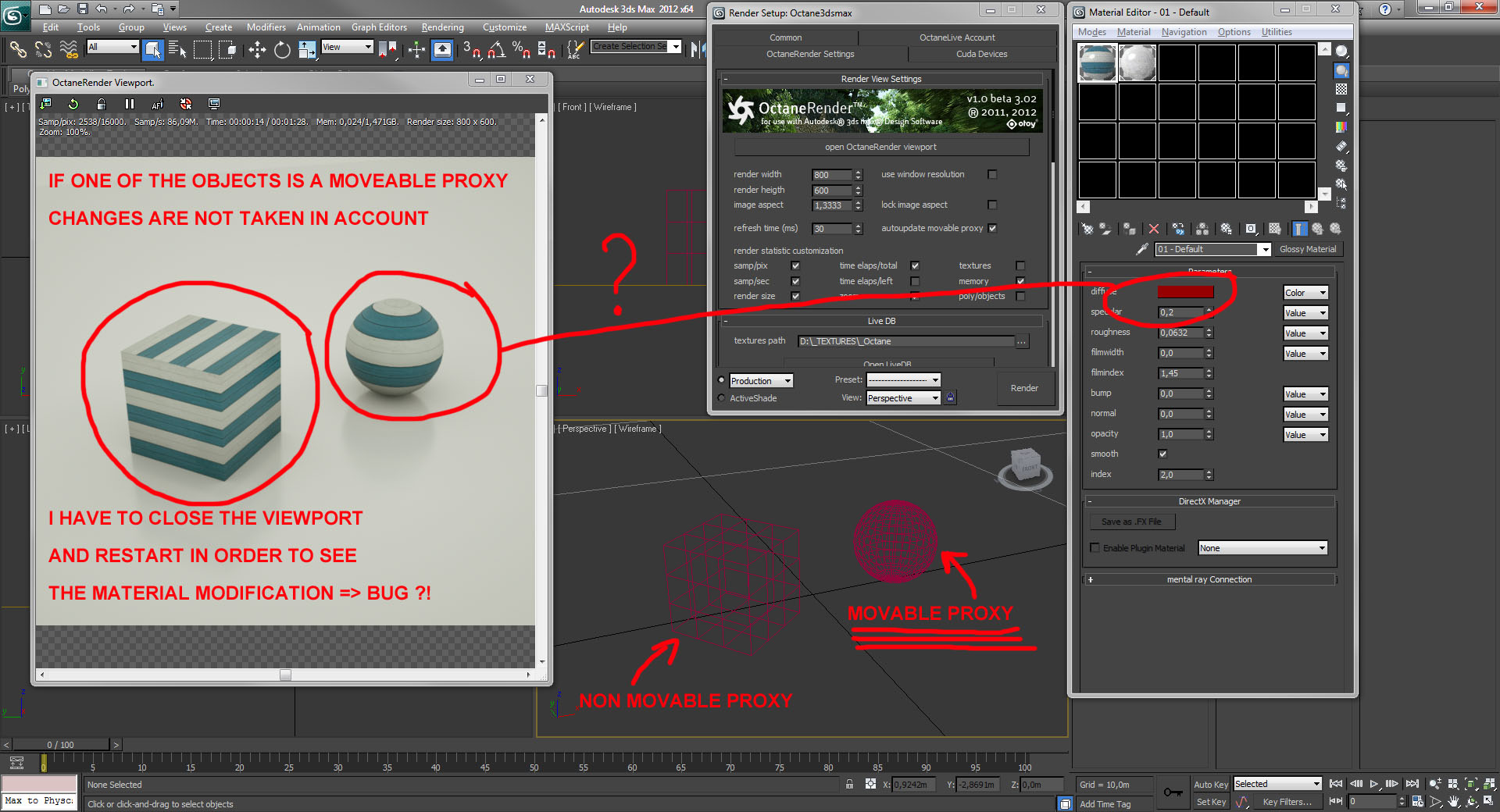Click the lock icon in OctaneRender Viewport
This screenshot has width=1500, height=812.
pyautogui.click(x=102, y=104)
